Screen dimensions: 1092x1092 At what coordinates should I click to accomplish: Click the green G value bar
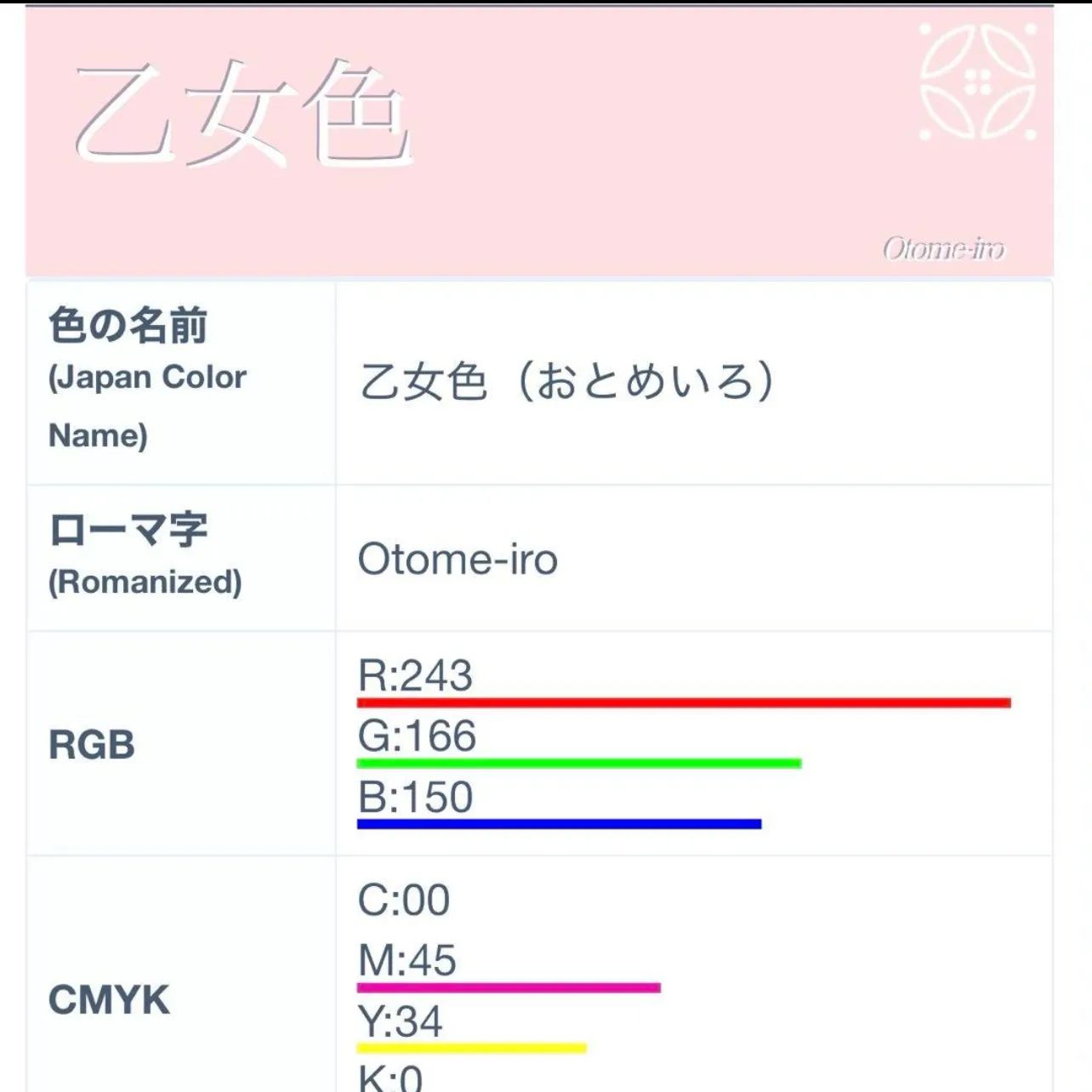[x=579, y=764]
